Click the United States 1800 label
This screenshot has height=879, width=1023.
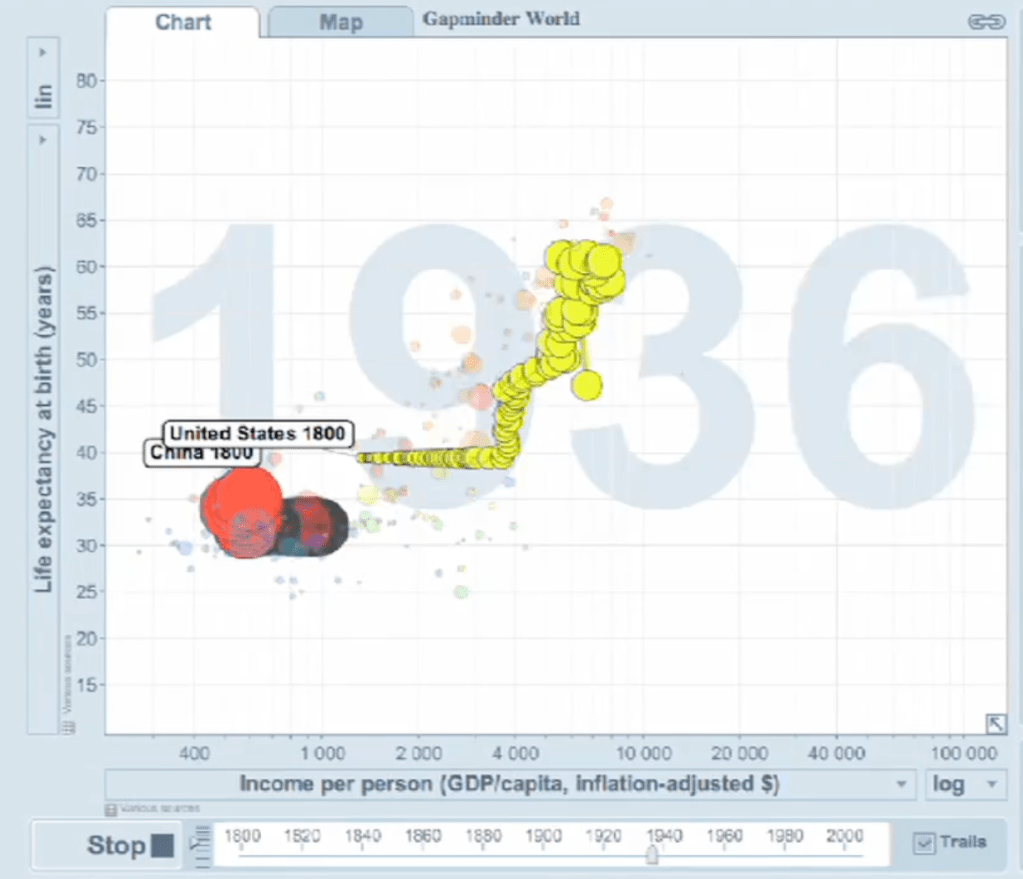tap(257, 433)
